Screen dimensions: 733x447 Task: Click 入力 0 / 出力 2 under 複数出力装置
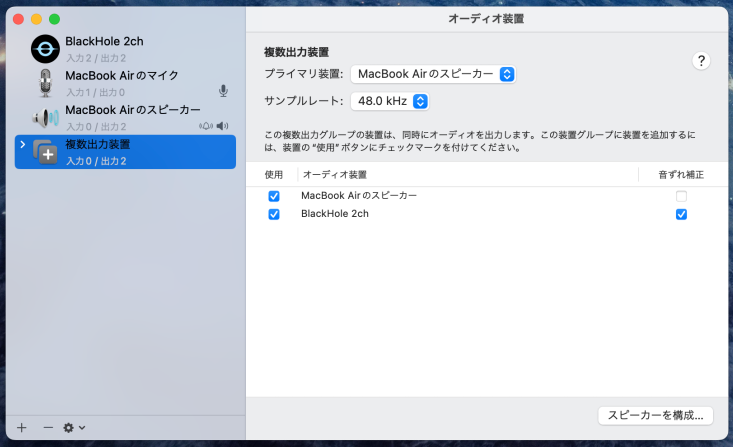(96, 161)
